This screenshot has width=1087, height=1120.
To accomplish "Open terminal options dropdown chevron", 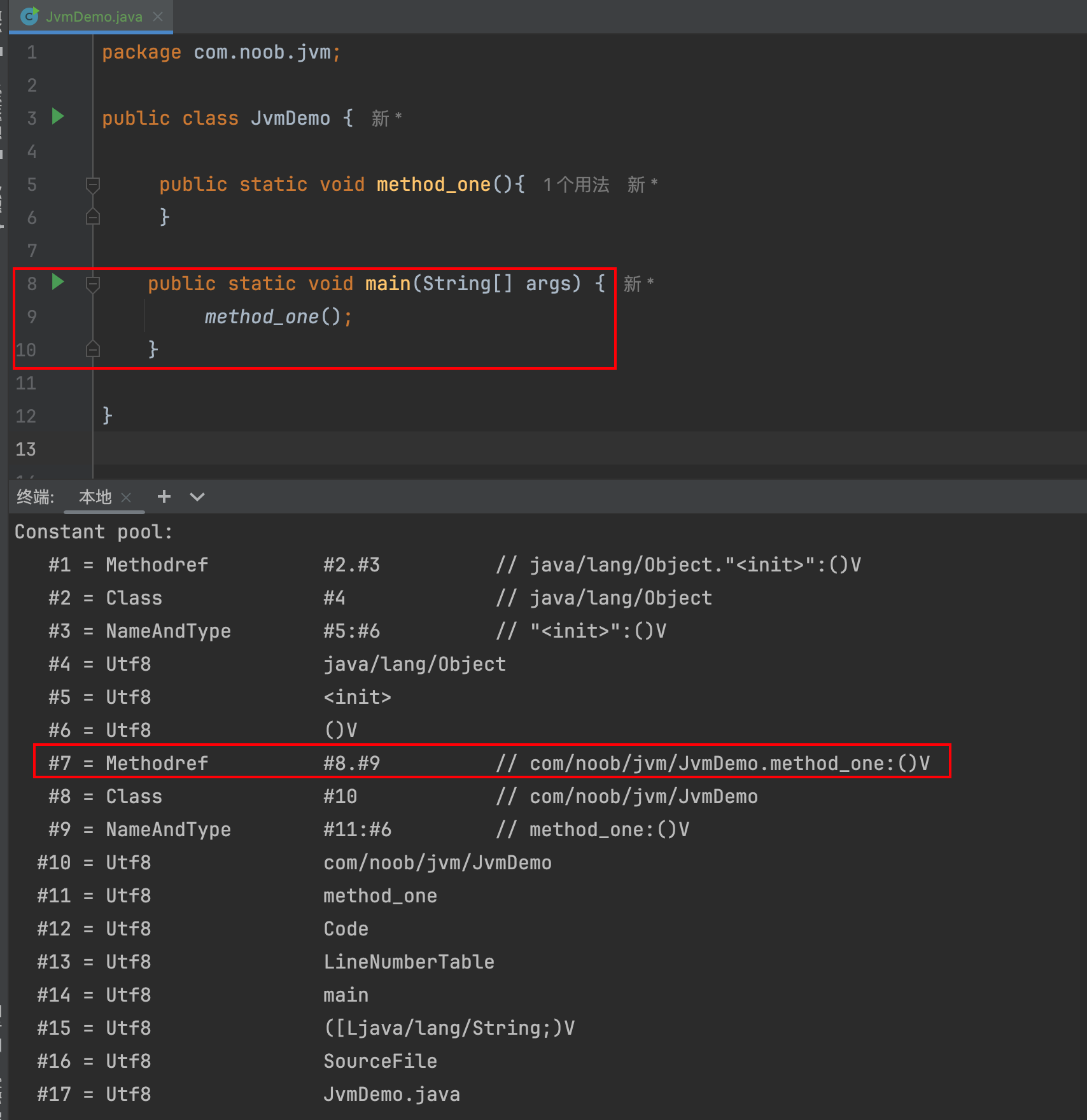I will pyautogui.click(x=197, y=497).
